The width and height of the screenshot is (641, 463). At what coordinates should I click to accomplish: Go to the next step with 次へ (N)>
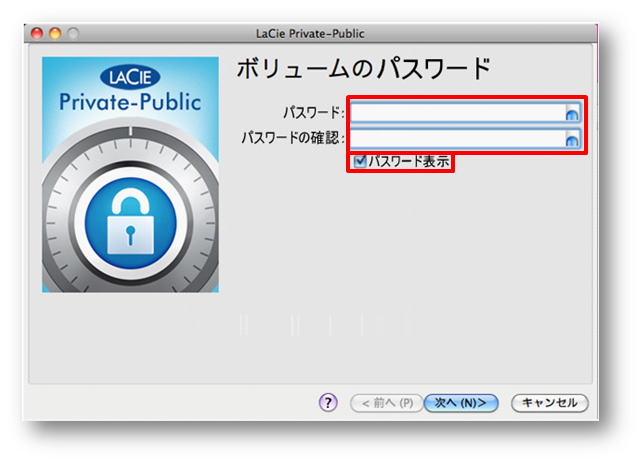tap(461, 403)
